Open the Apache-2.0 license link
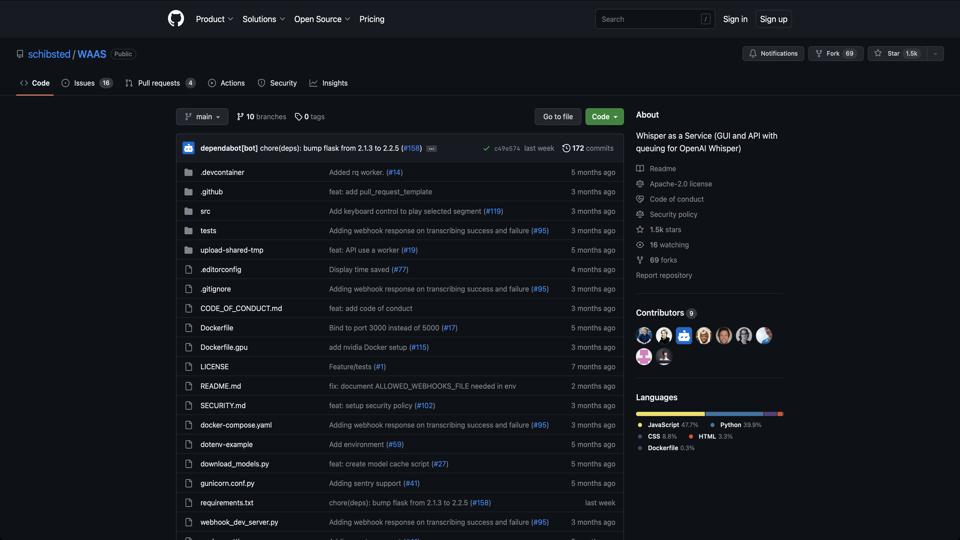Screen dimensions: 960x540 click(680, 184)
